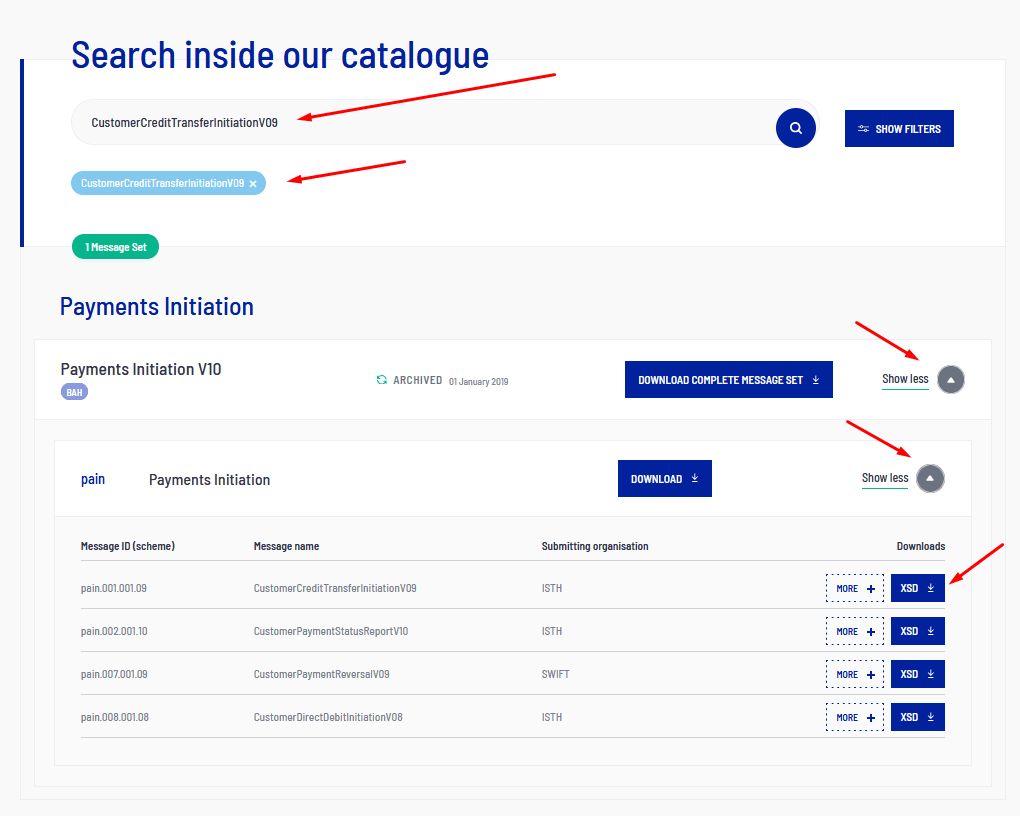Expand MORE for pain.007.001.09
This screenshot has width=1020, height=816.
(x=855, y=674)
